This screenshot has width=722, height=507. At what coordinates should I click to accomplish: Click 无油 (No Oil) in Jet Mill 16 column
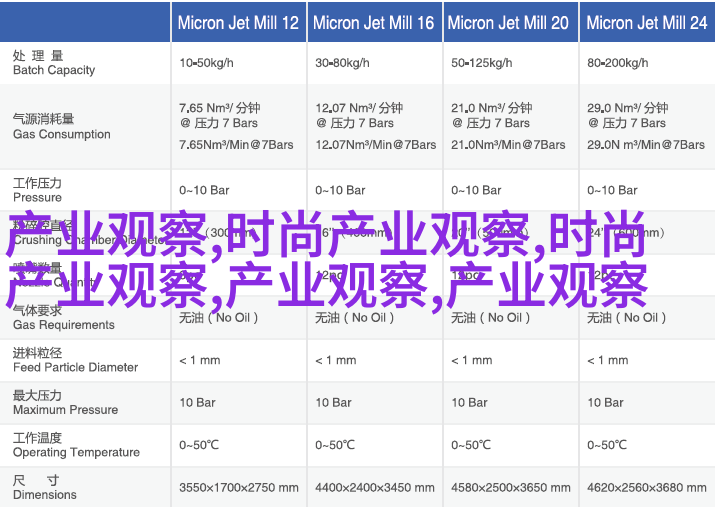(x=354, y=317)
